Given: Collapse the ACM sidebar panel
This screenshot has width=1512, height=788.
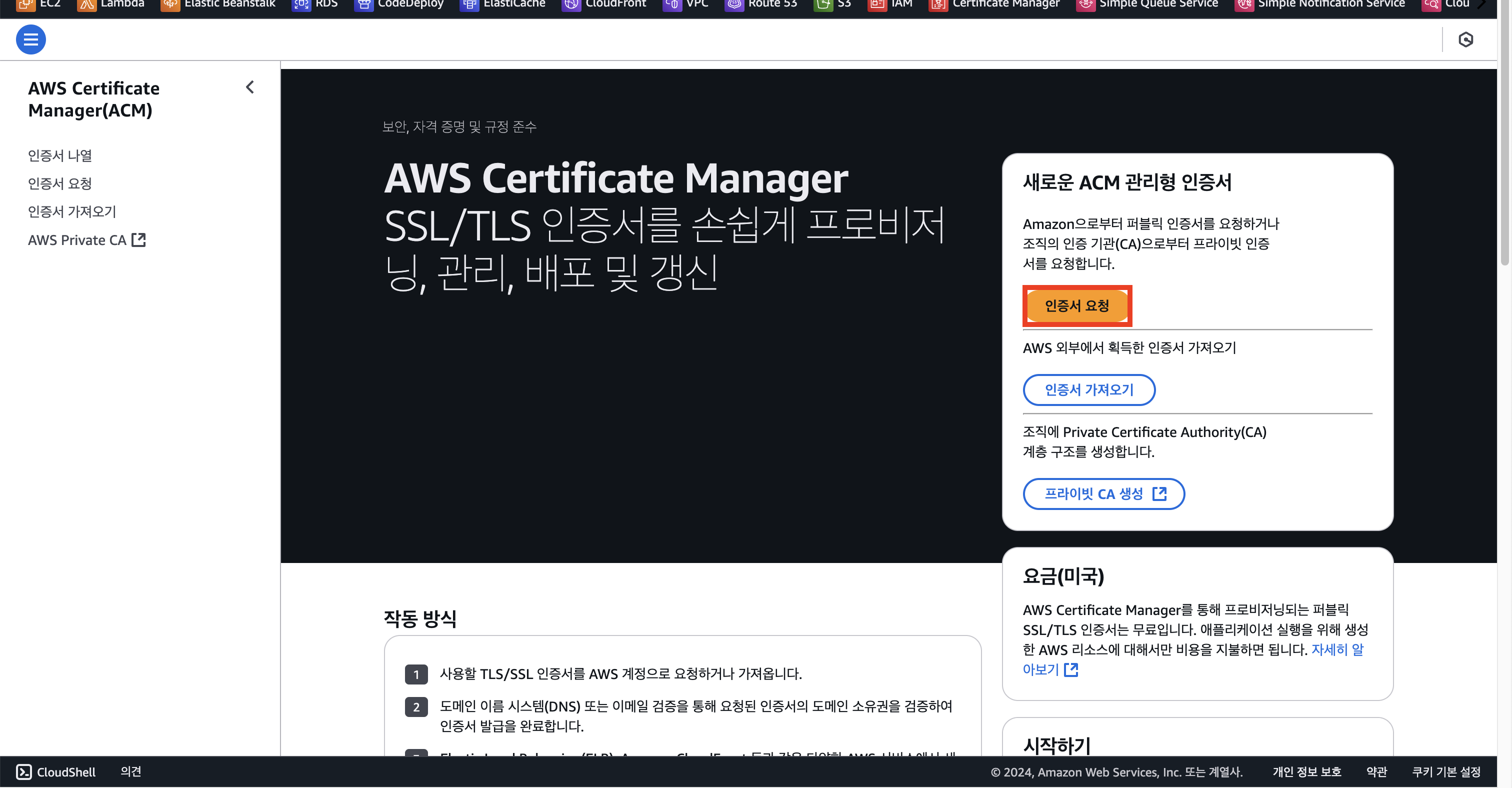Looking at the screenshot, I should (250, 87).
